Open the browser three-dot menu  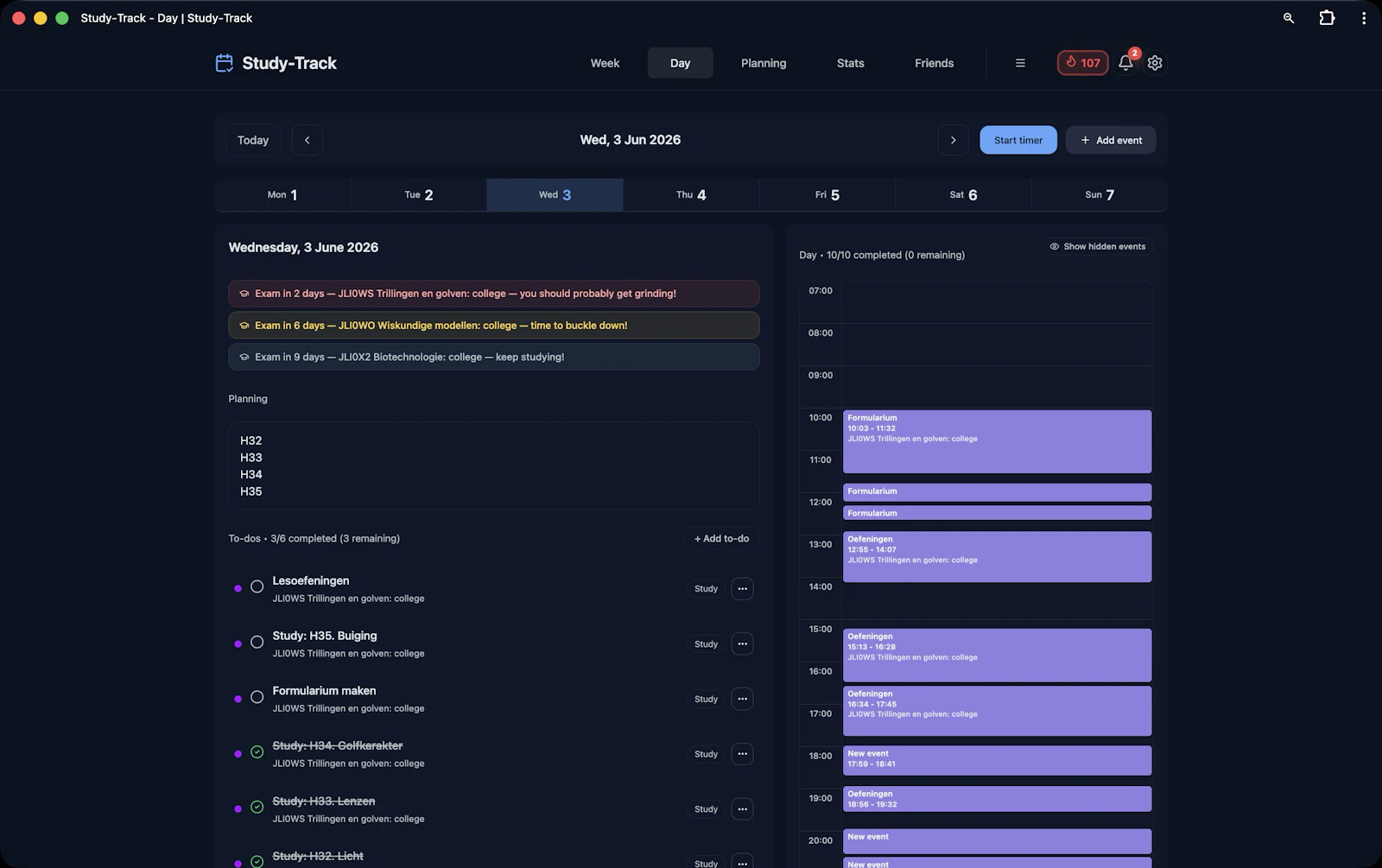coord(1364,18)
